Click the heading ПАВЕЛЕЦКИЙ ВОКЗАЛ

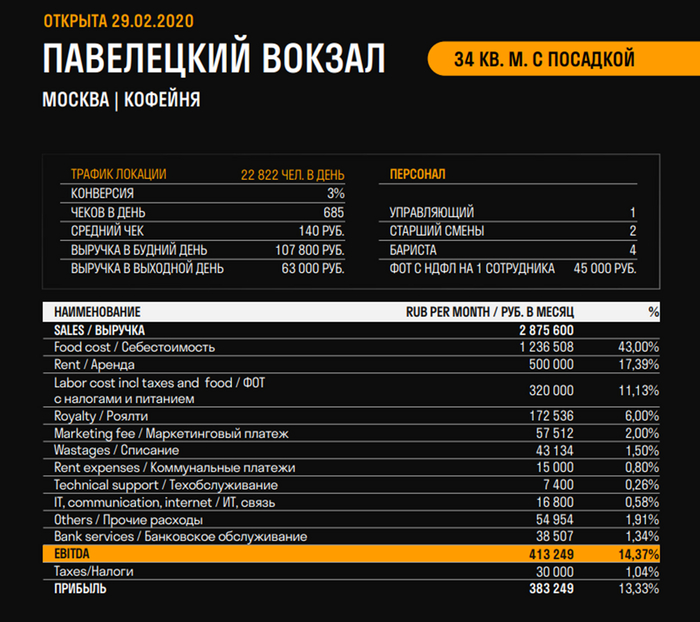(x=214, y=58)
